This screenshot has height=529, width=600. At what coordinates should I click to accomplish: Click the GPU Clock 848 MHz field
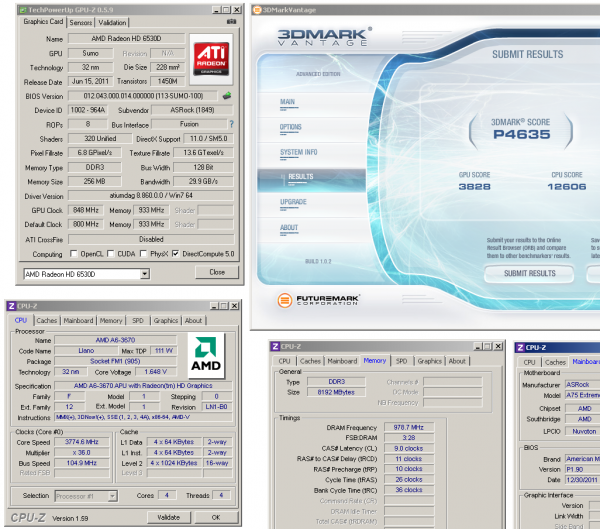coord(79,211)
